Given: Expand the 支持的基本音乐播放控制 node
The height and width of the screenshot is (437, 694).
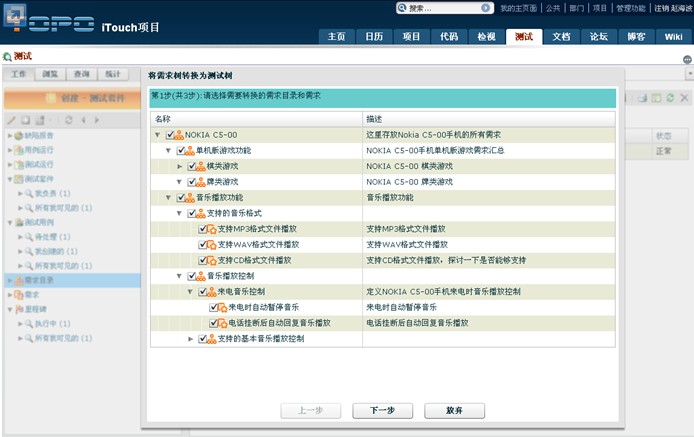Looking at the screenshot, I should pyautogui.click(x=190, y=339).
